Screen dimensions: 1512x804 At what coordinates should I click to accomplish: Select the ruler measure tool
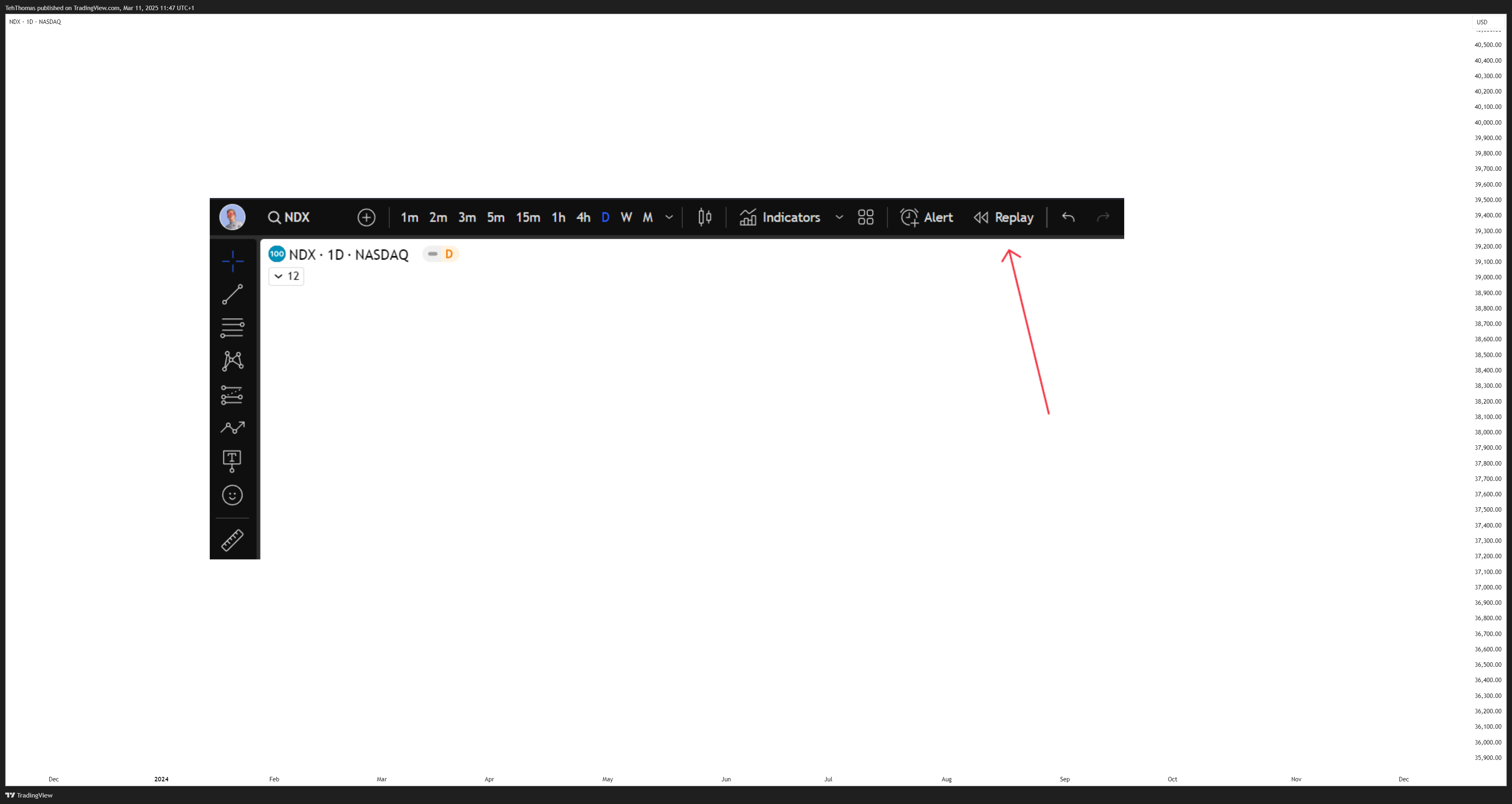coord(232,540)
